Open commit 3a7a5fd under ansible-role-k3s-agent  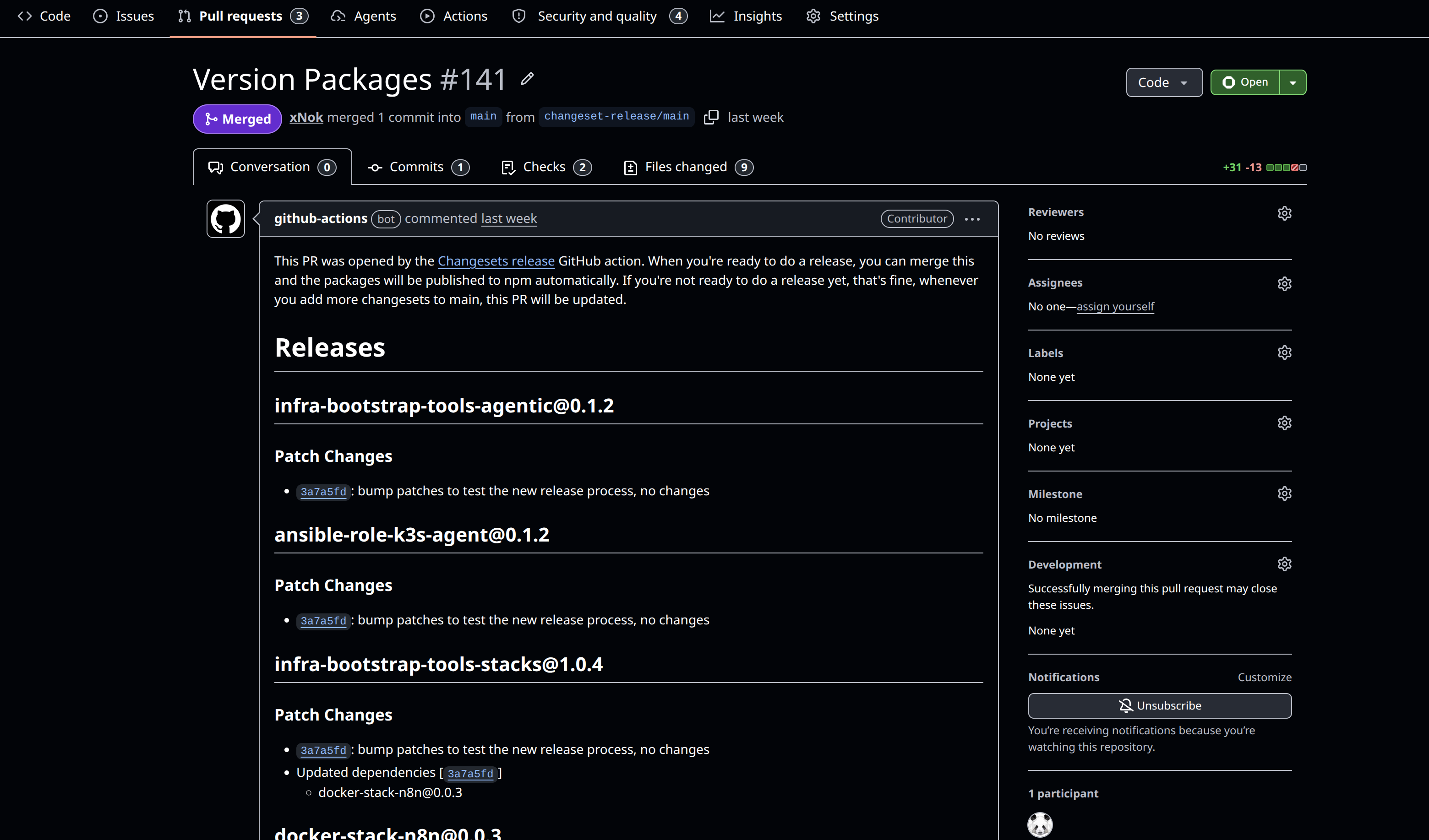(x=323, y=621)
